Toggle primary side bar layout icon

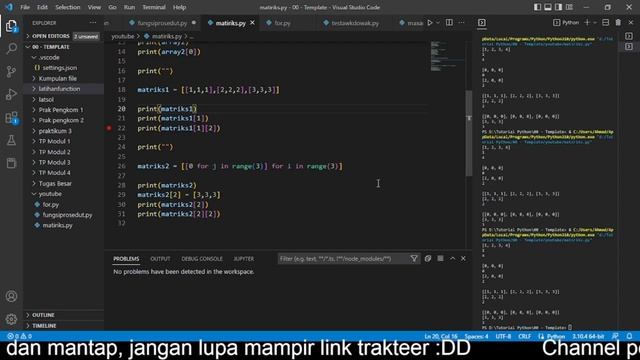coord(538,7)
